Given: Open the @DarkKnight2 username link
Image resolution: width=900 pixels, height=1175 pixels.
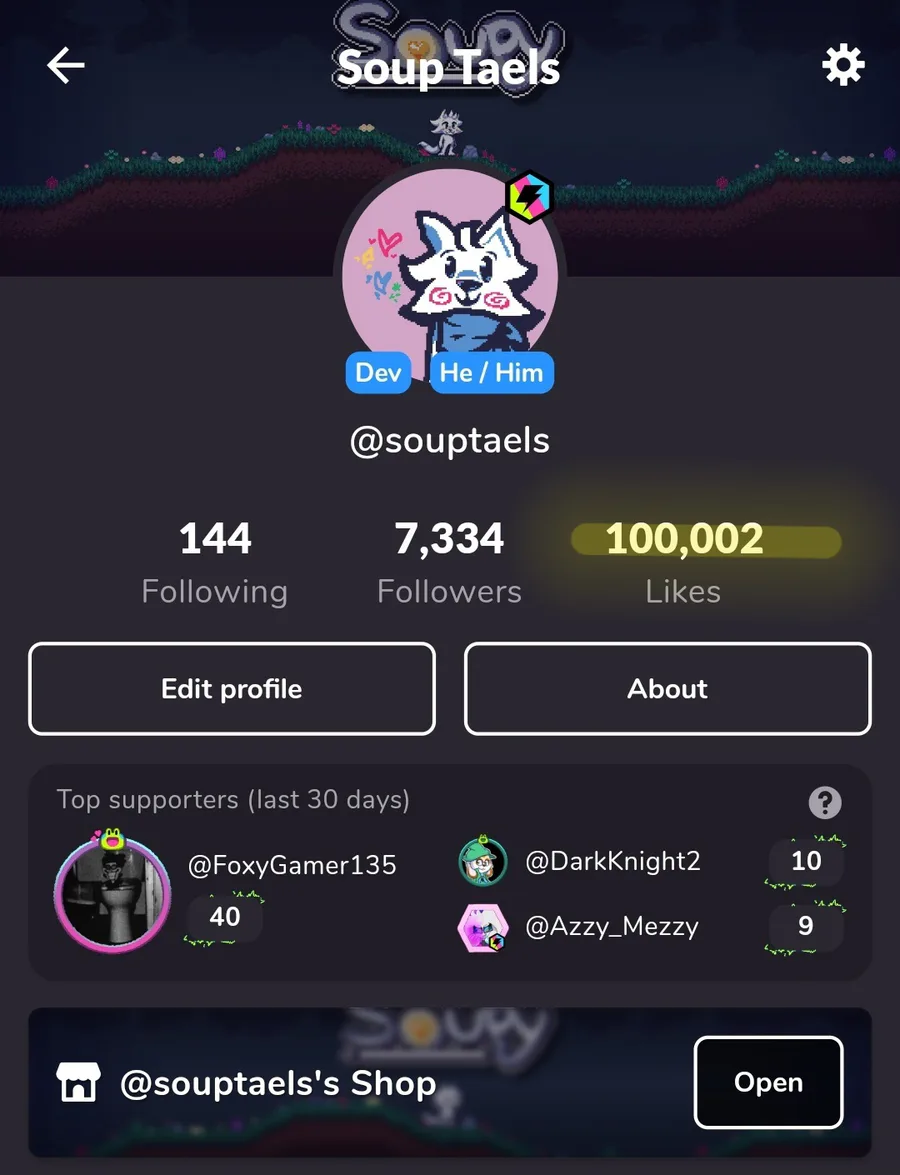Looking at the screenshot, I should pyautogui.click(x=613, y=861).
